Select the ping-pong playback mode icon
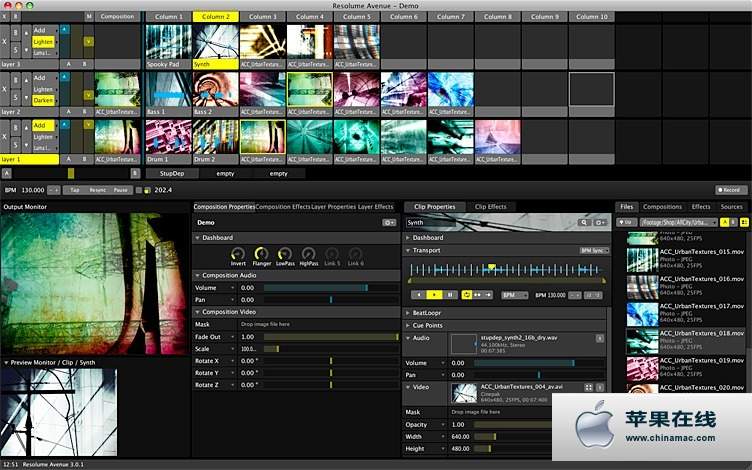This screenshot has height=470, width=752. tap(477, 295)
